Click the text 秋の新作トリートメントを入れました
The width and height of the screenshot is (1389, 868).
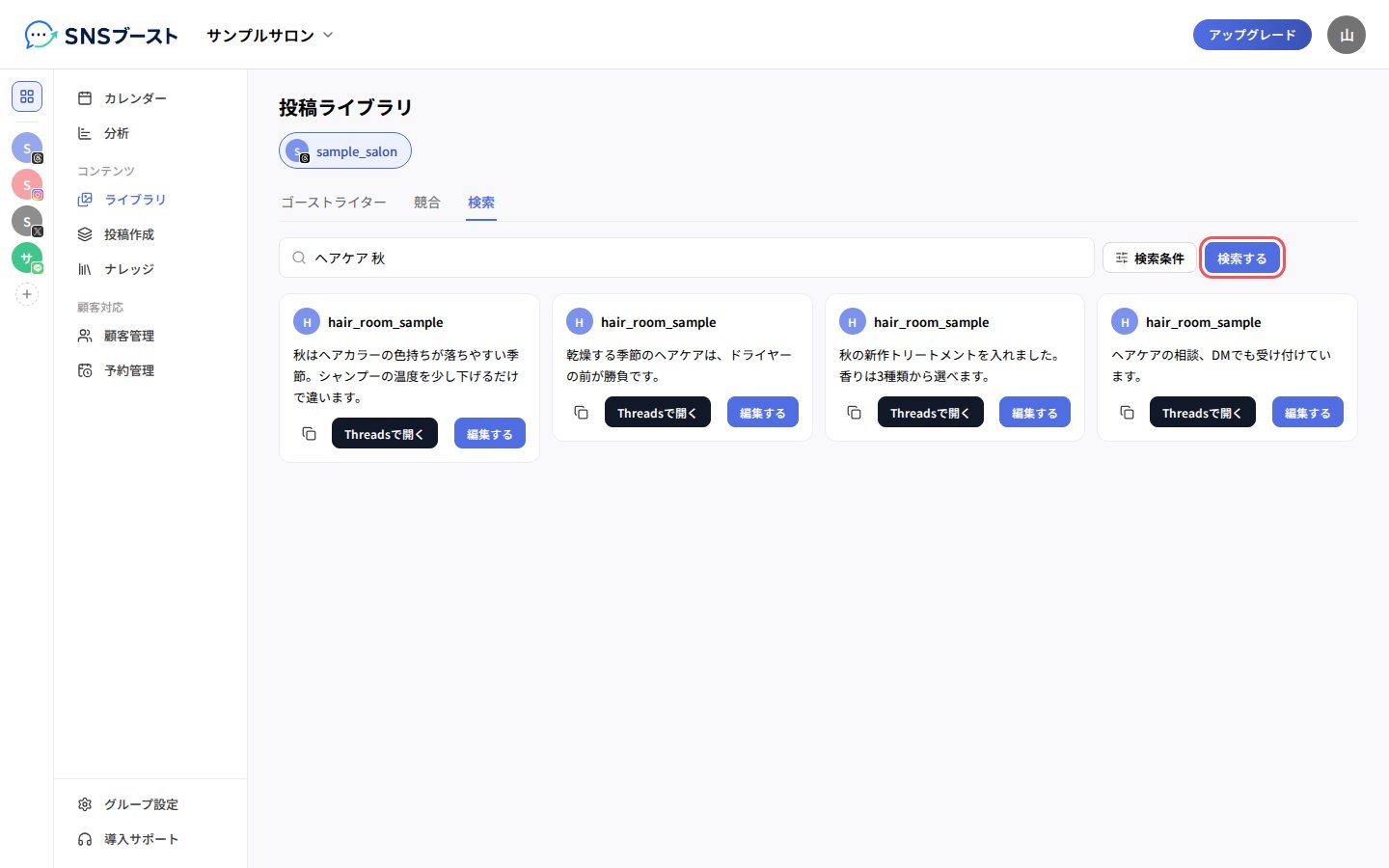coord(949,355)
